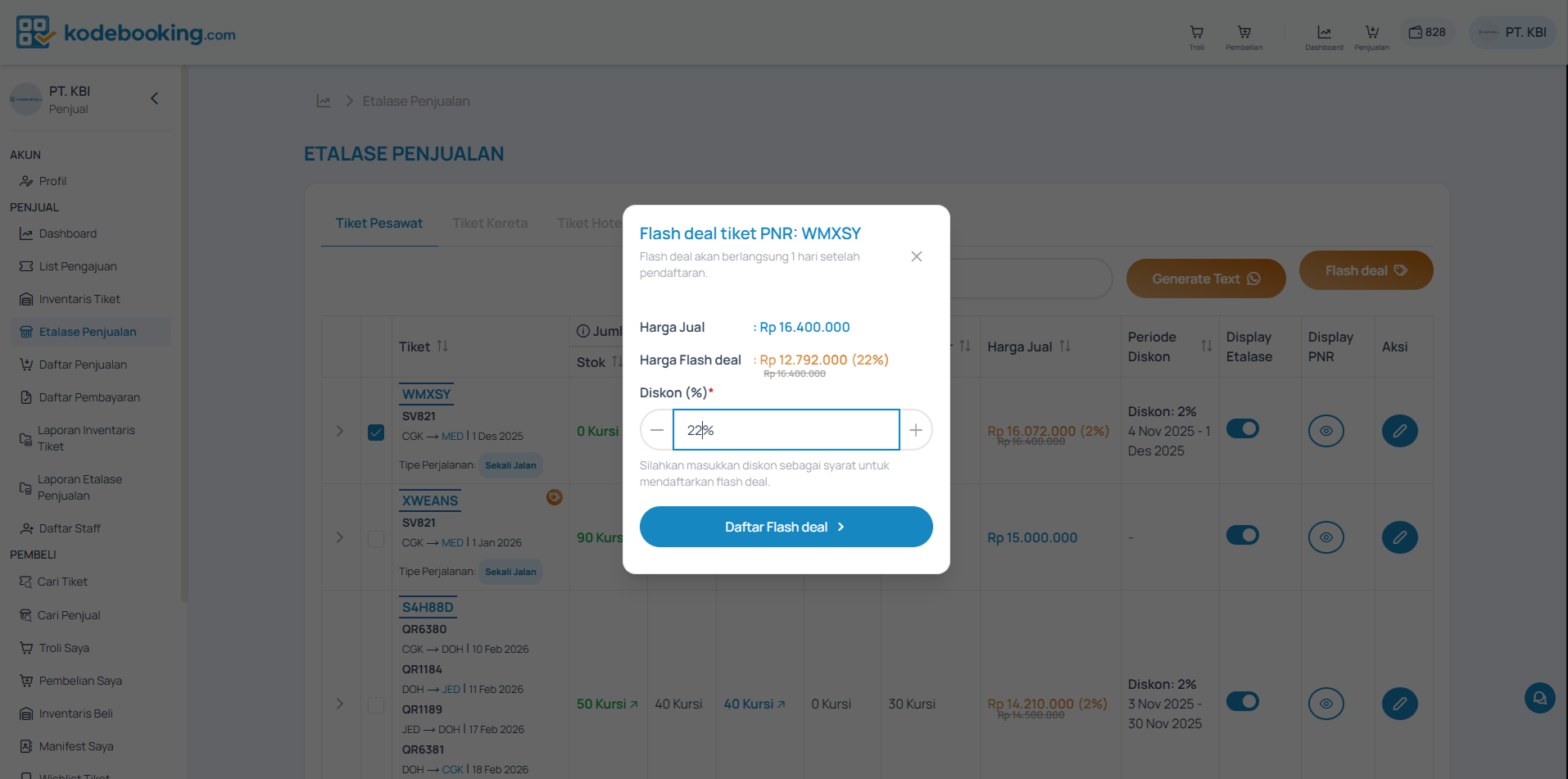Open the 828 wallet balance icon
The image size is (1568, 779).
coord(1425,32)
